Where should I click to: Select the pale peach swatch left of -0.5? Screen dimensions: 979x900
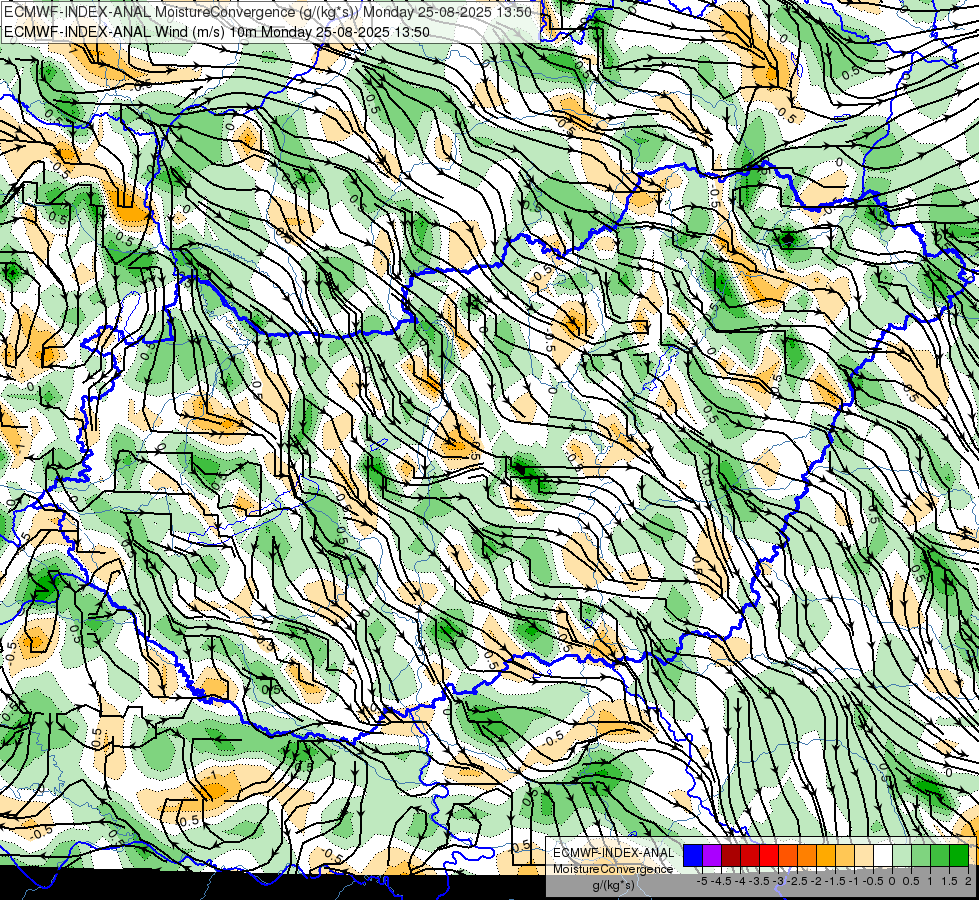coord(864,856)
